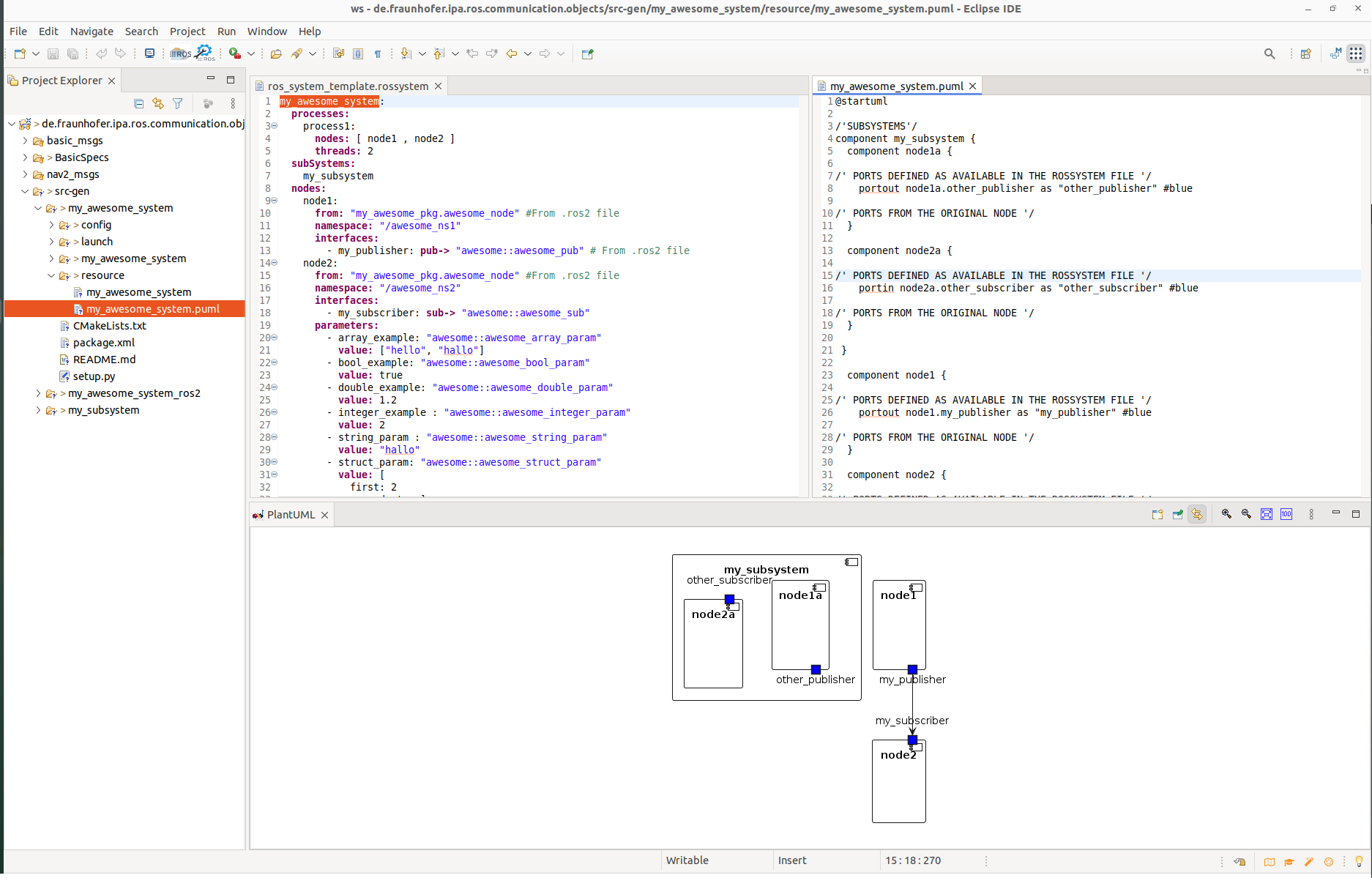This screenshot has width=1372, height=878.
Task: Click the open folder icon in the toolbar
Action: (x=276, y=53)
